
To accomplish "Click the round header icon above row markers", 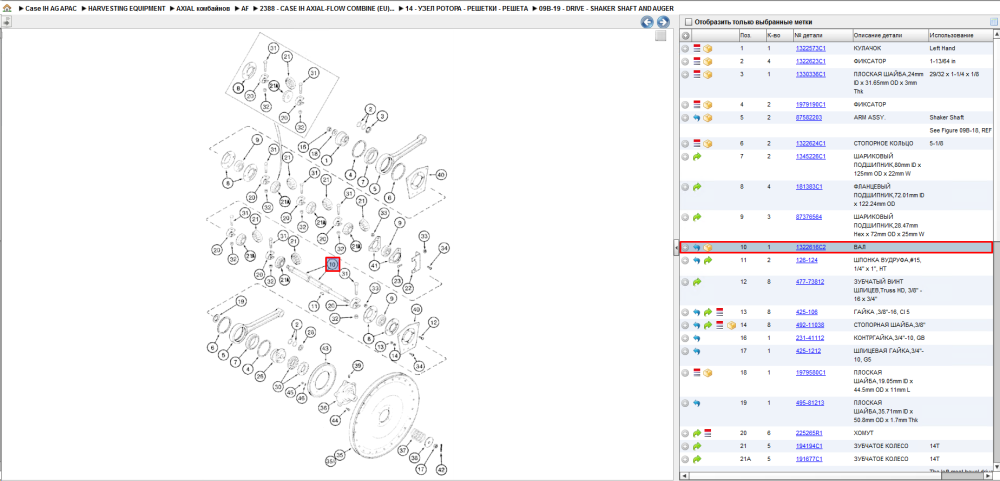I will tap(685, 35).
